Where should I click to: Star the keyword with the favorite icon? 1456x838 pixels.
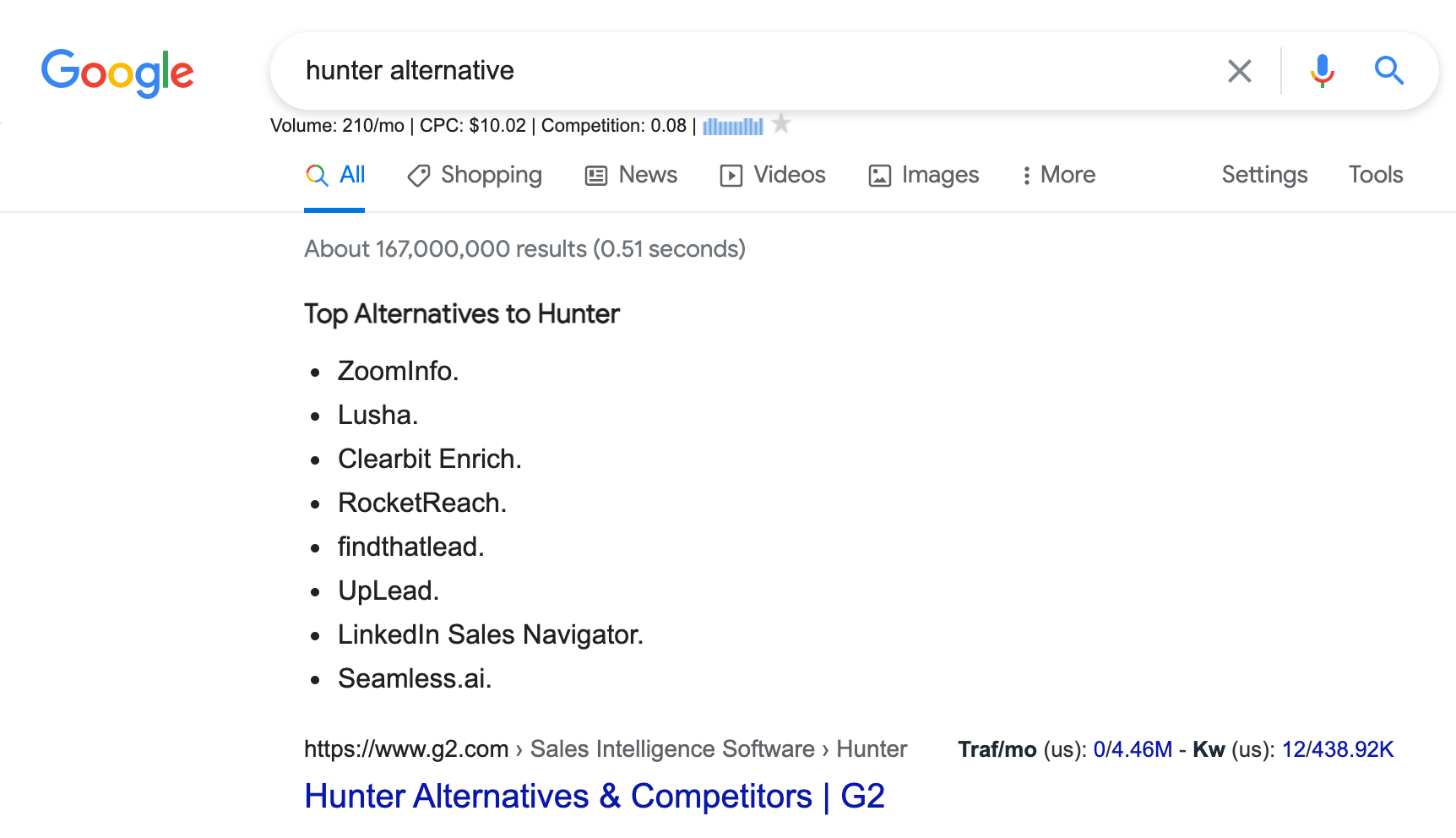click(782, 124)
